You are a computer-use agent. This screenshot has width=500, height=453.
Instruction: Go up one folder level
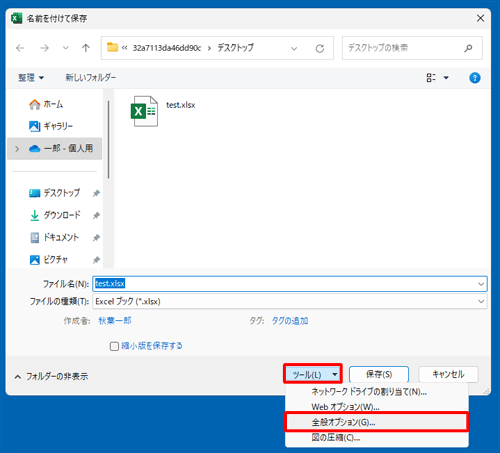[x=86, y=48]
